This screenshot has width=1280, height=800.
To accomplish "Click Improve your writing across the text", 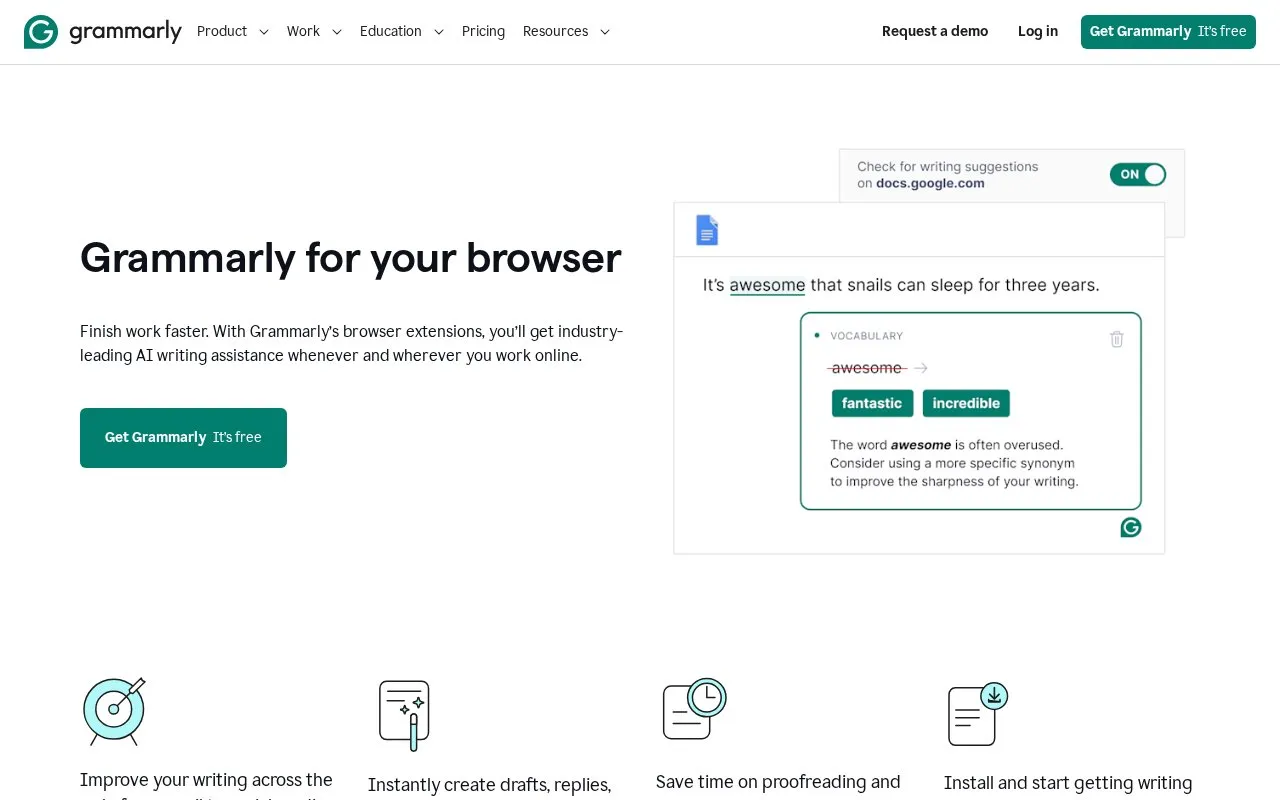I will 206,780.
